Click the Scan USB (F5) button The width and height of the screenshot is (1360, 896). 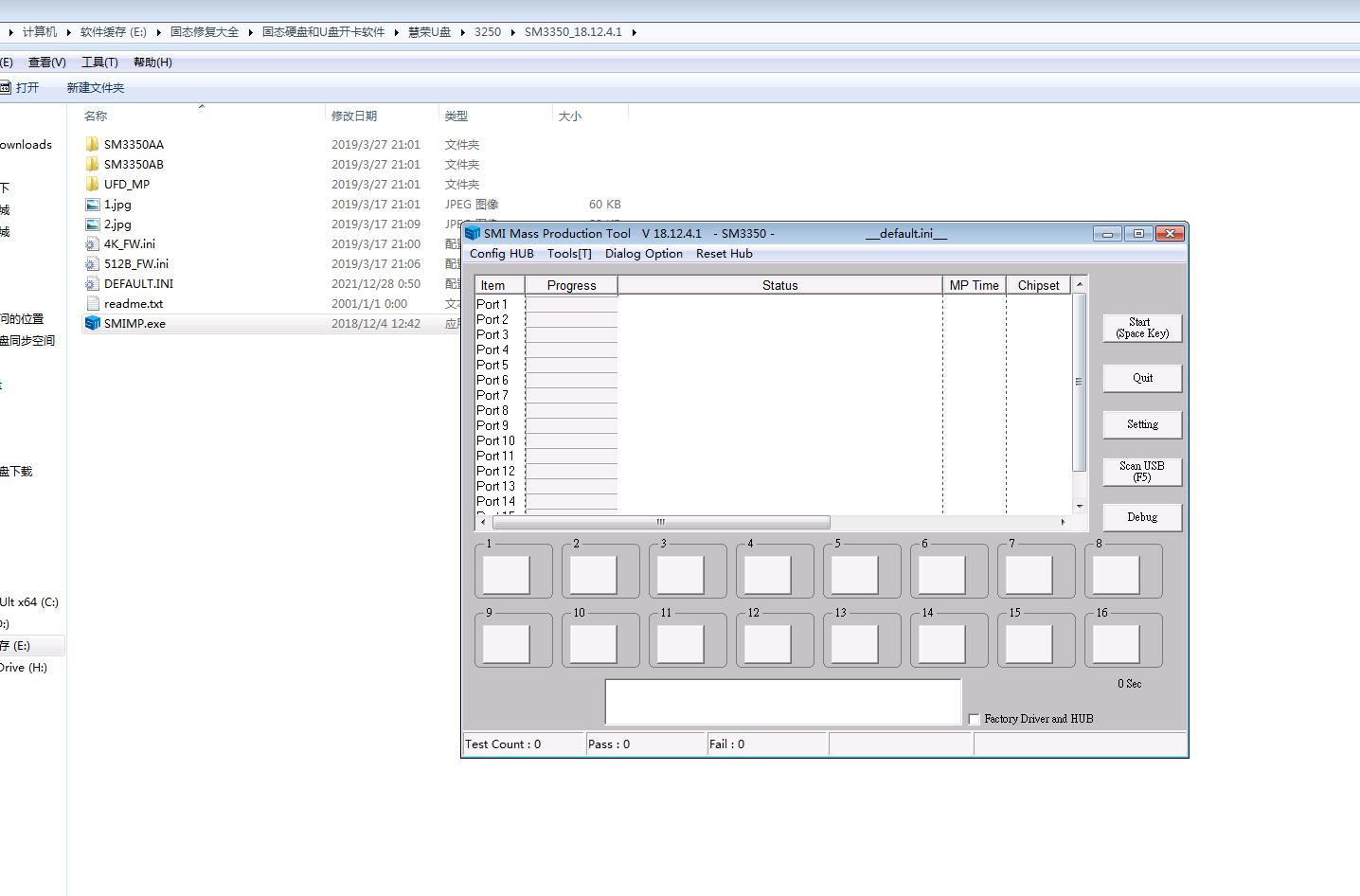[1142, 472]
